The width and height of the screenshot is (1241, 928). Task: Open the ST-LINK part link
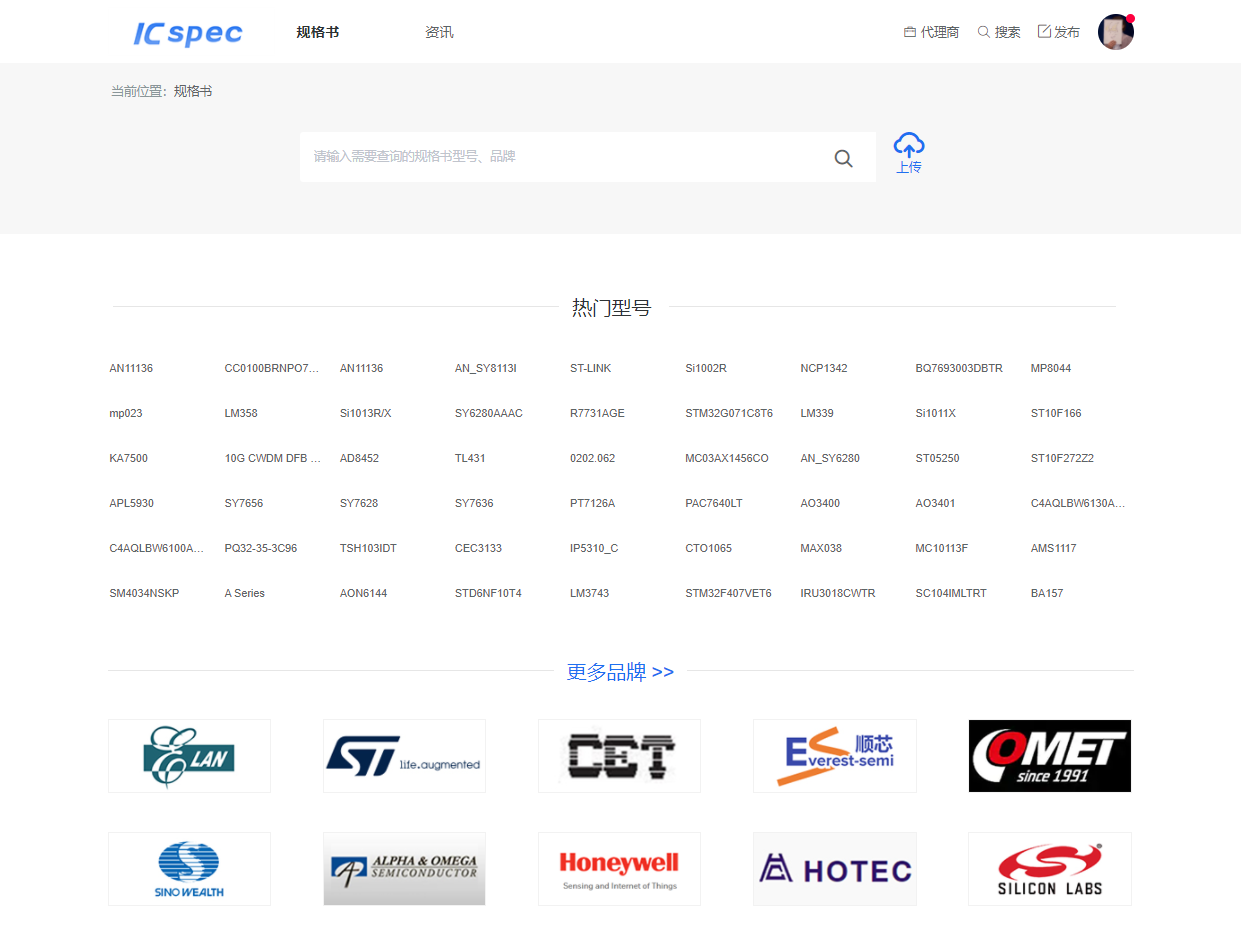pyautogui.click(x=591, y=368)
